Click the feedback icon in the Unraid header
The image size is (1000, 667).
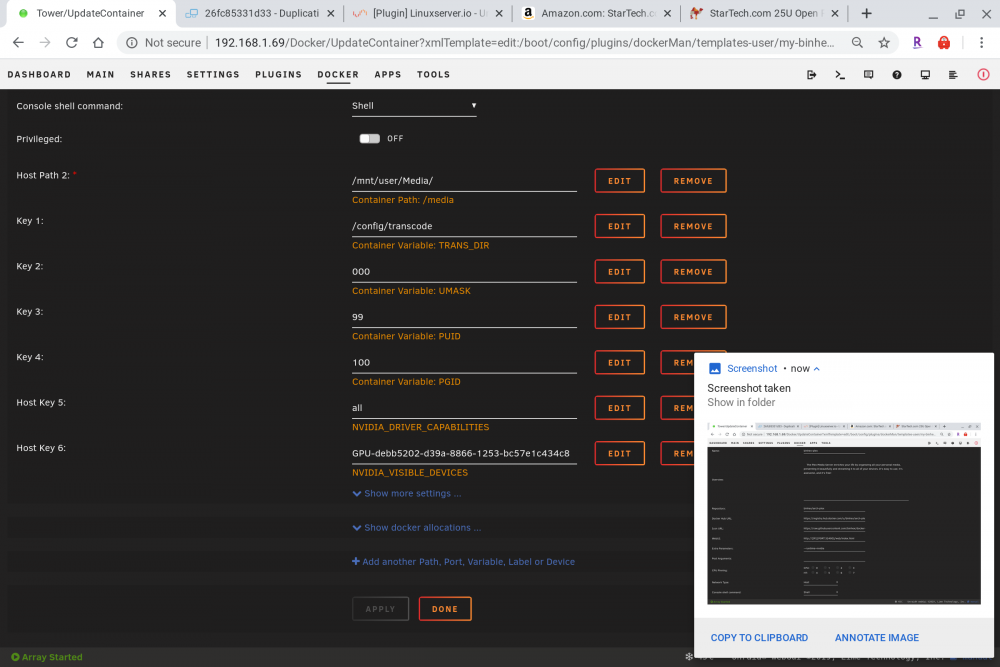869,75
